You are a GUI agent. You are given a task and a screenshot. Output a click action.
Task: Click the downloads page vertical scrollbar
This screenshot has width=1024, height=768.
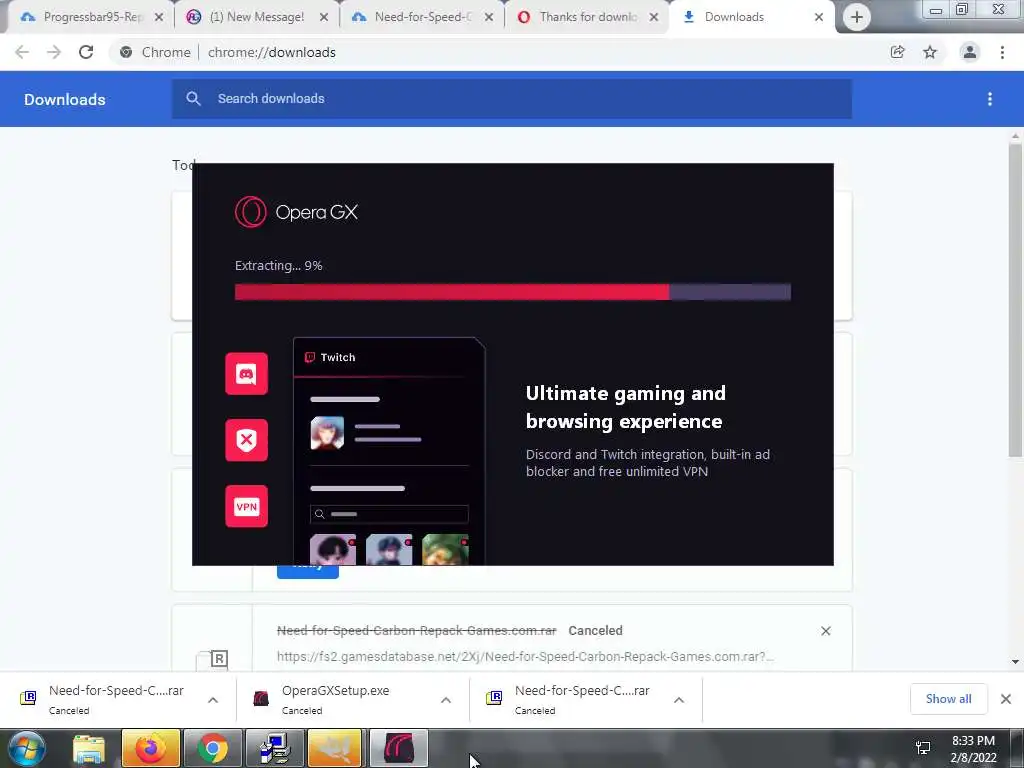tap(1015, 300)
